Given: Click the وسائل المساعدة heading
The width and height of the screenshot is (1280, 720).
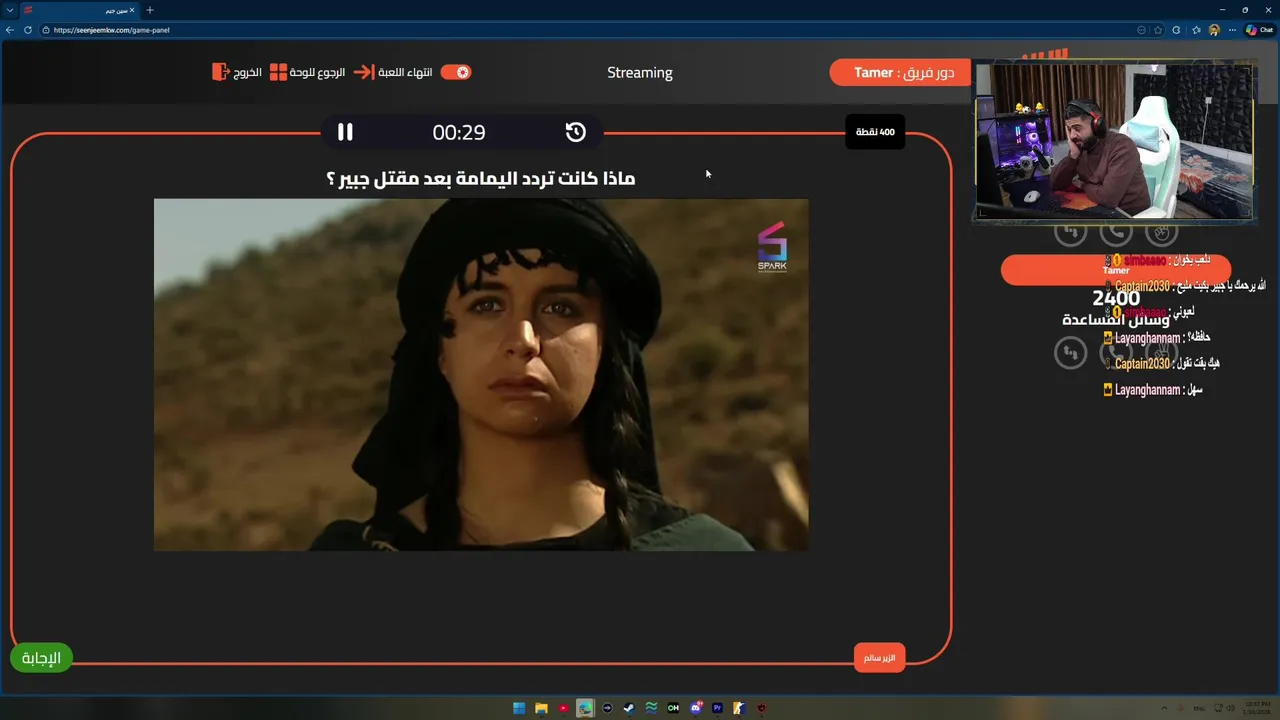Looking at the screenshot, I should 1115,319.
